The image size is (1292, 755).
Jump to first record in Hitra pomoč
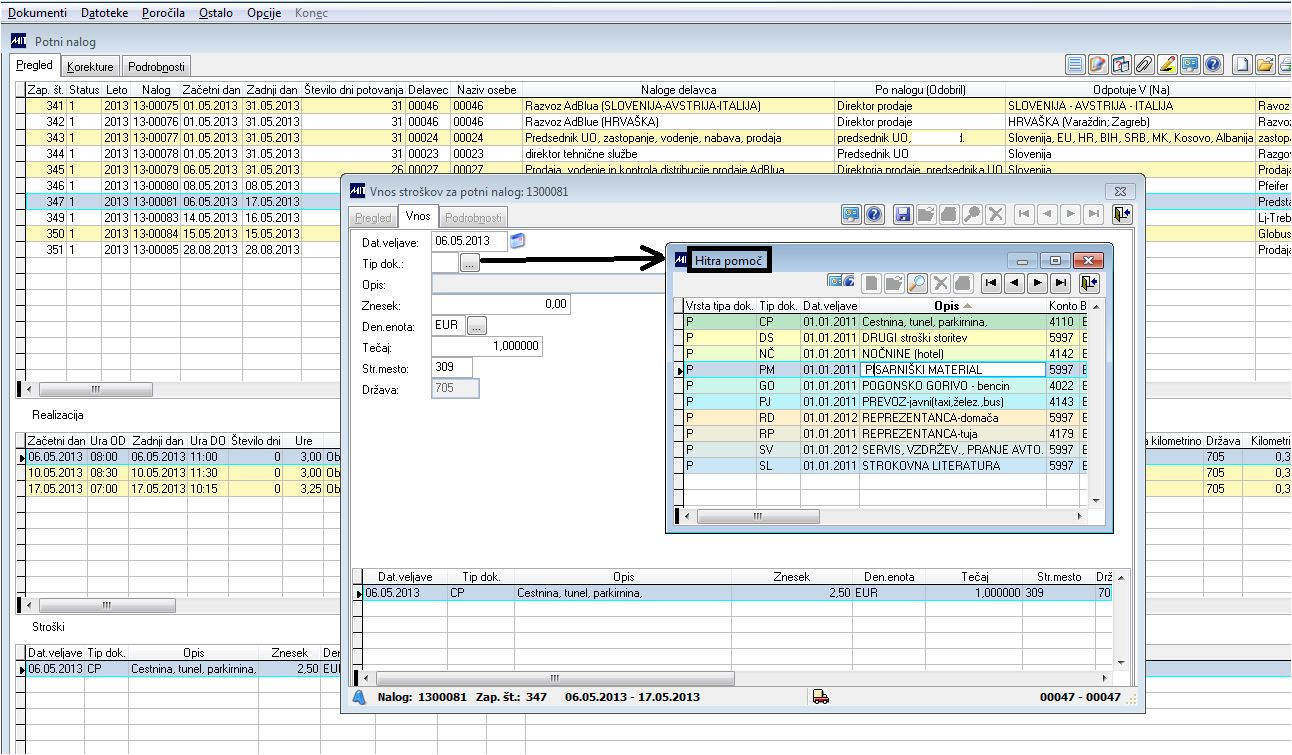[x=990, y=283]
